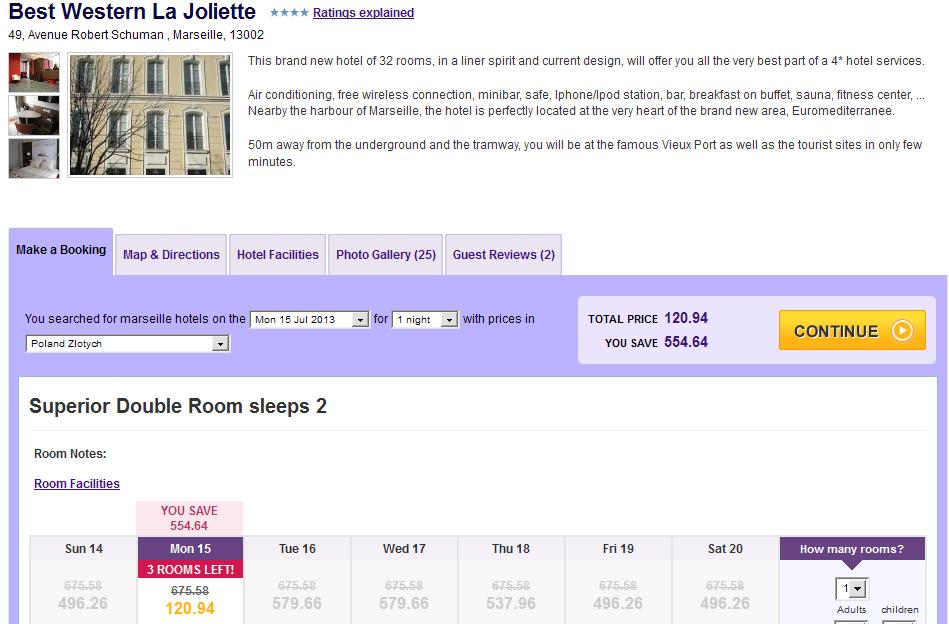Click the 579.66 price under Tue 16
The width and height of the screenshot is (949, 624).
[297, 603]
